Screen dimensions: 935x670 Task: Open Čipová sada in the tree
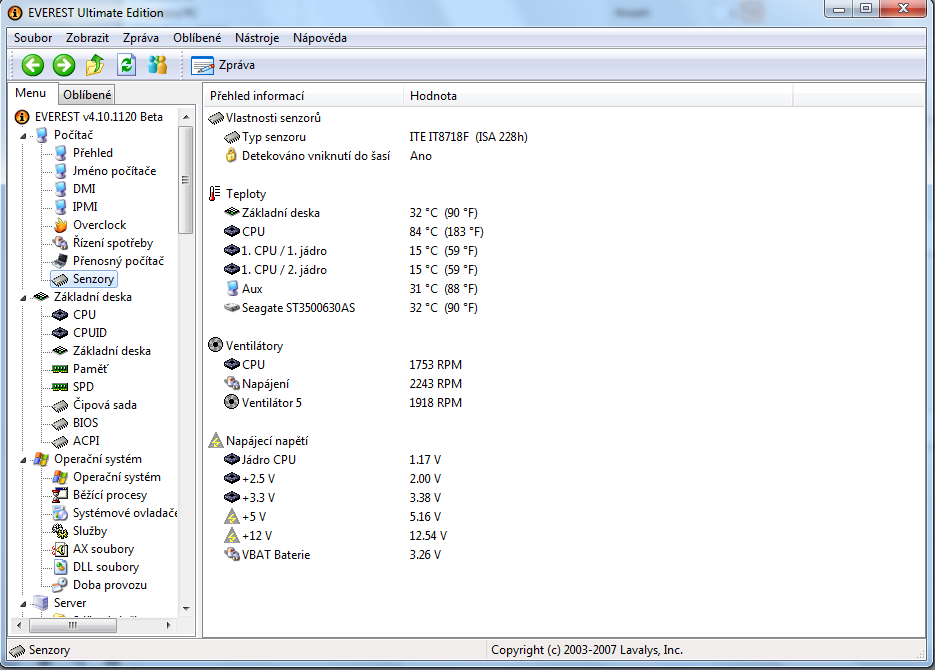click(x=104, y=405)
